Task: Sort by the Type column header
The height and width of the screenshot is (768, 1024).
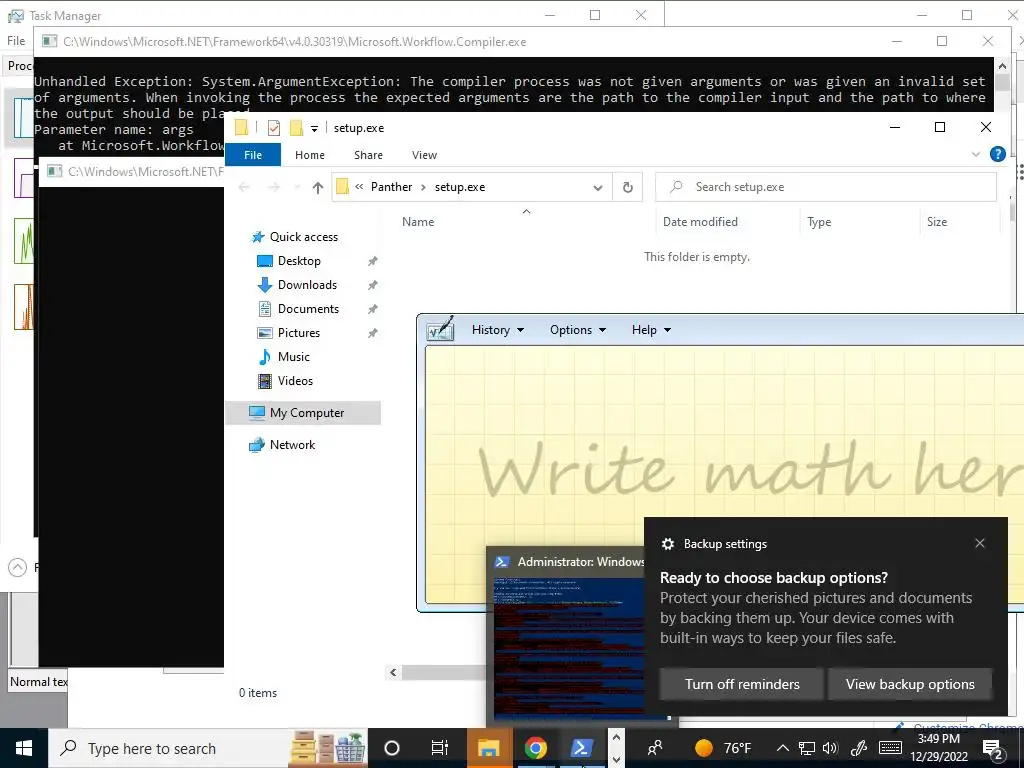Action: [x=819, y=222]
